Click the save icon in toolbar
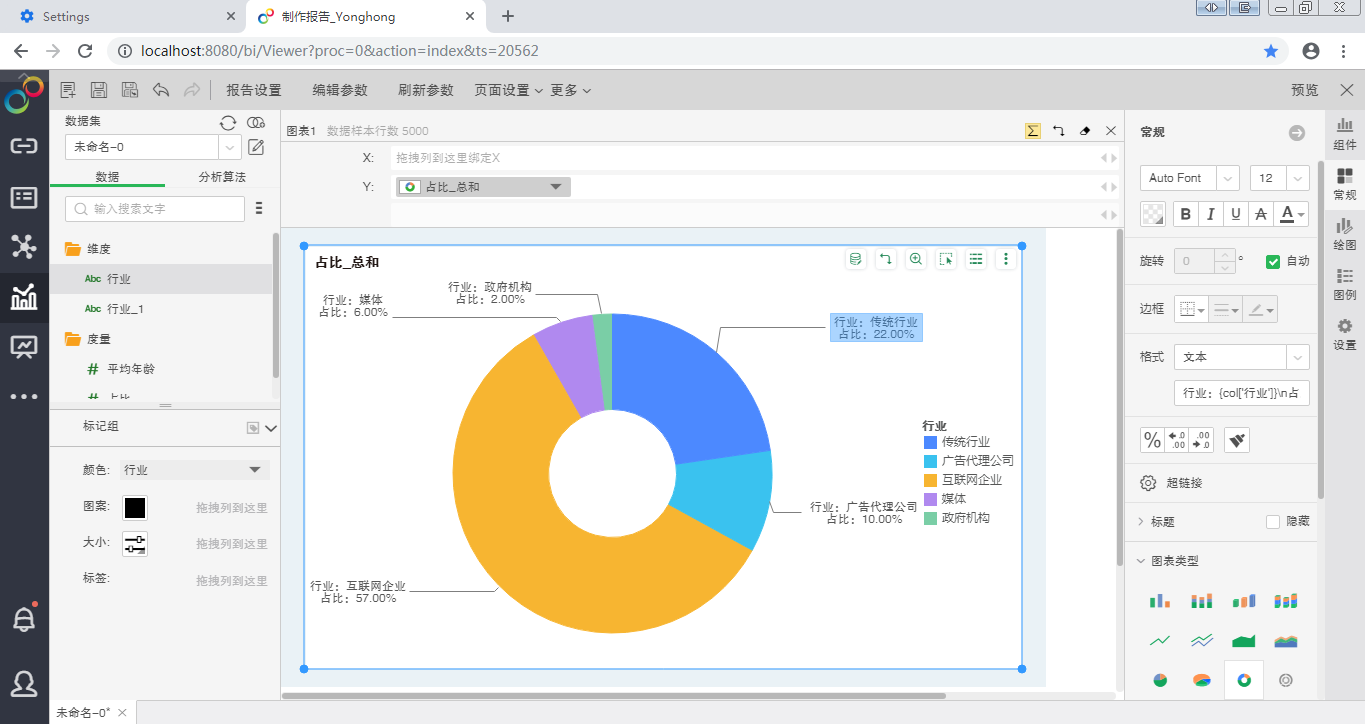This screenshot has height=724, width=1365. point(99,90)
